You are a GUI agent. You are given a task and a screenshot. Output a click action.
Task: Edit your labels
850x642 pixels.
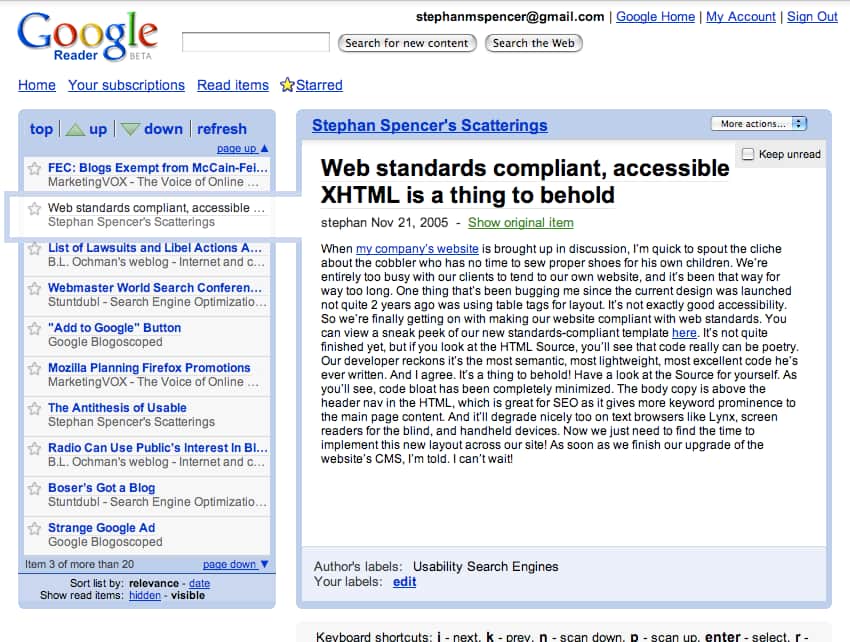point(404,582)
